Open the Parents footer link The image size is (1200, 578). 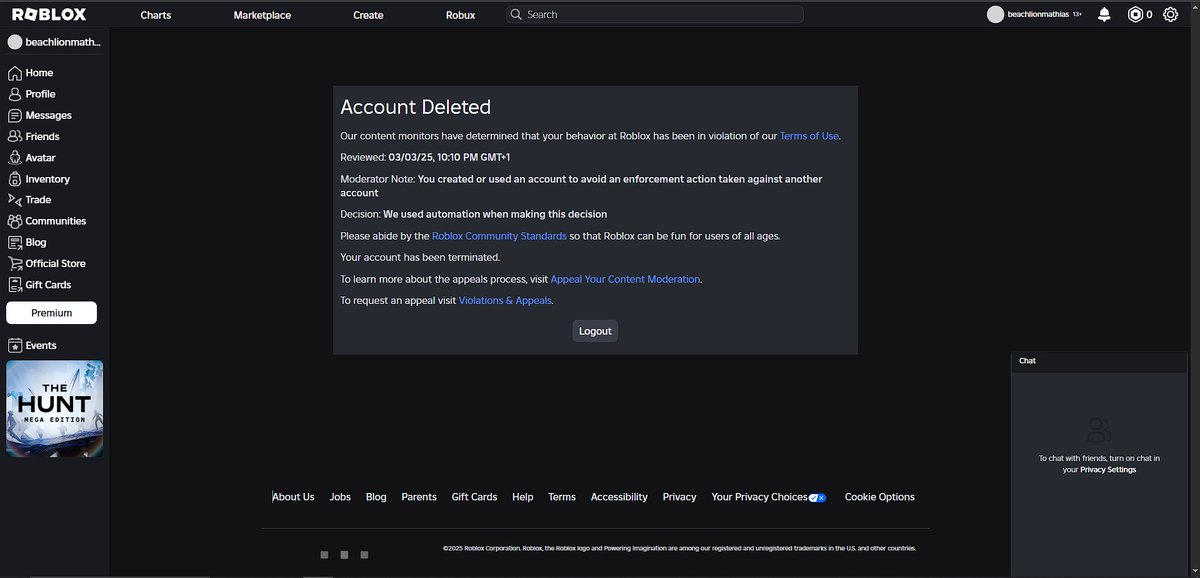[x=419, y=497]
